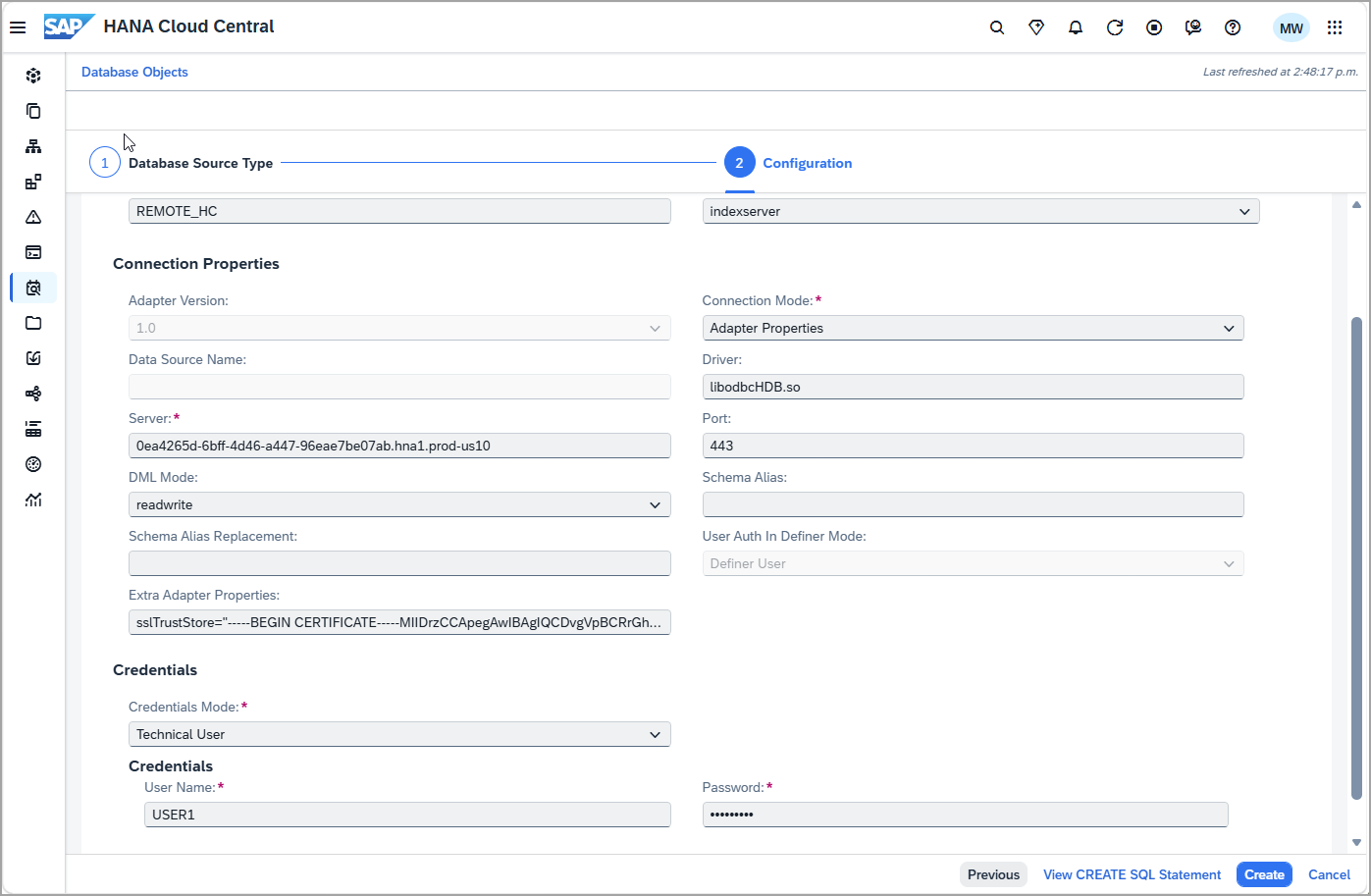Click the Connection Properties heading

click(x=196, y=264)
